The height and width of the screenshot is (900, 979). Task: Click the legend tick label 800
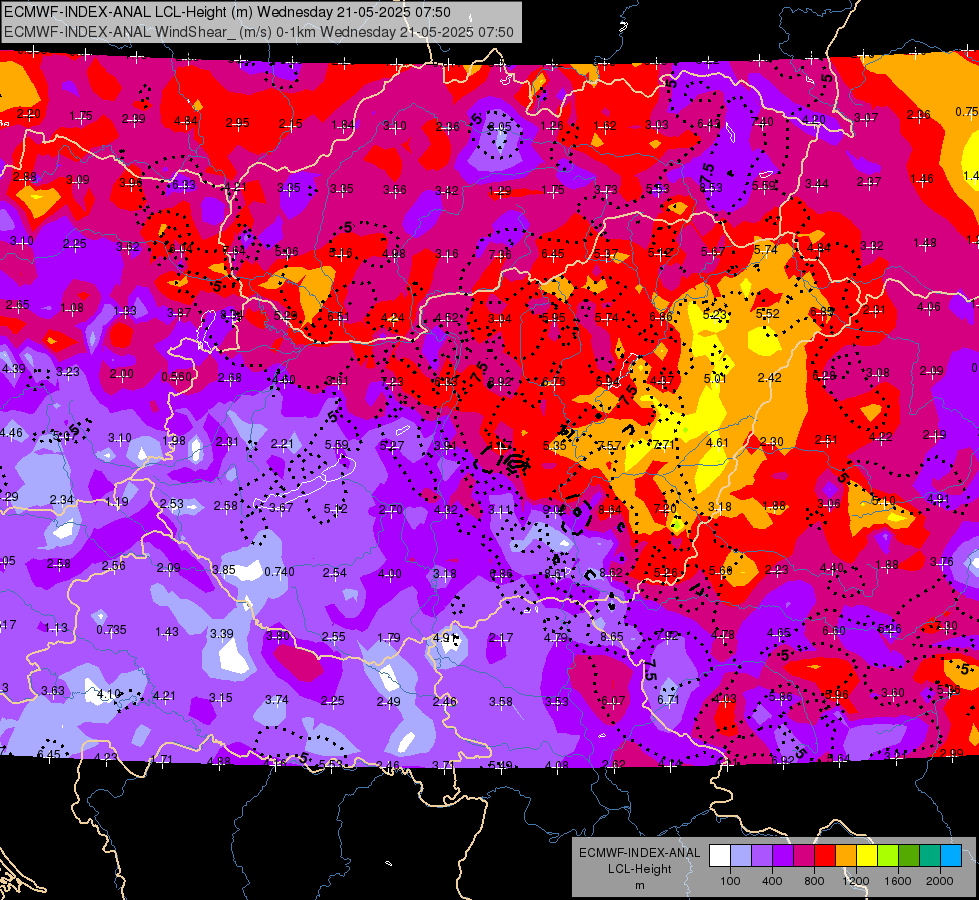(814, 881)
